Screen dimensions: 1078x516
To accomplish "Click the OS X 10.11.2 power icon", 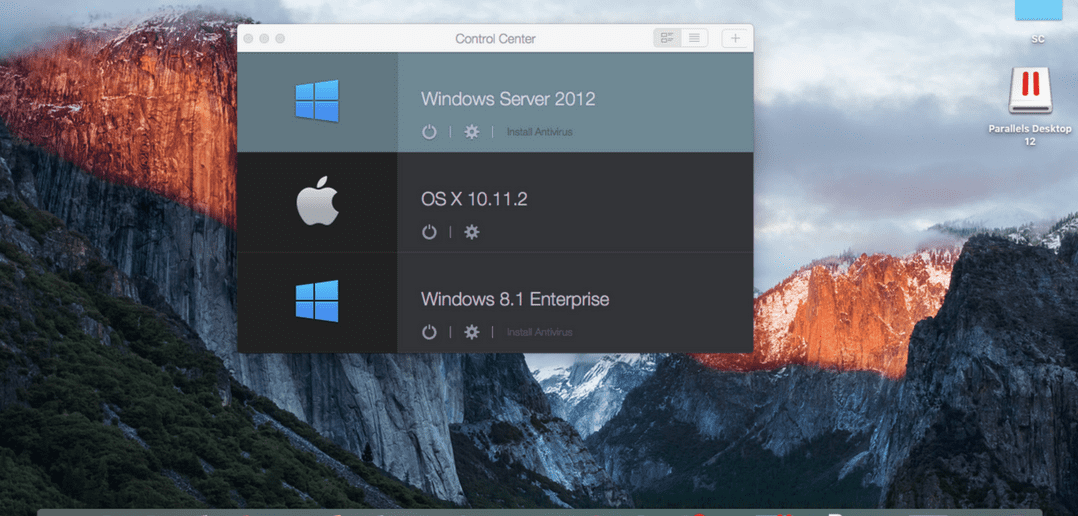I will (x=429, y=232).
